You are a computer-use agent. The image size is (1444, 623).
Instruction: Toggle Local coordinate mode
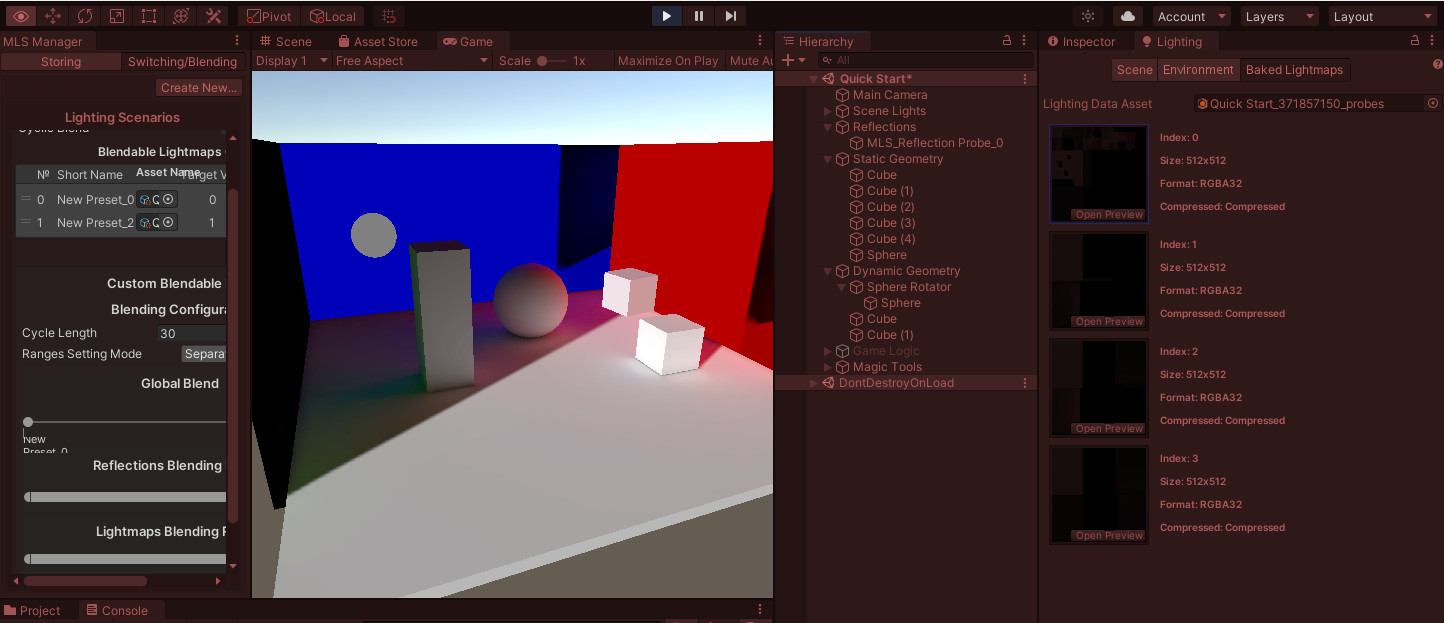click(x=333, y=15)
